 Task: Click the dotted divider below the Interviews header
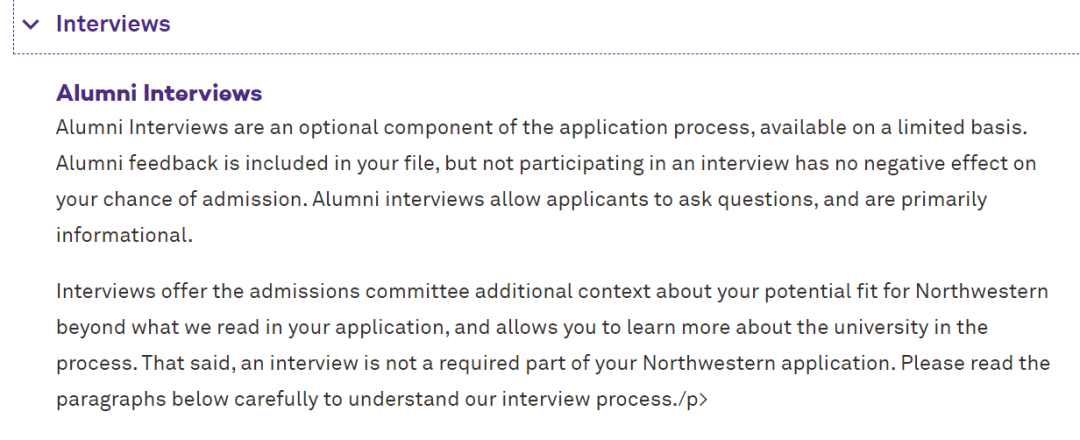click(546, 53)
